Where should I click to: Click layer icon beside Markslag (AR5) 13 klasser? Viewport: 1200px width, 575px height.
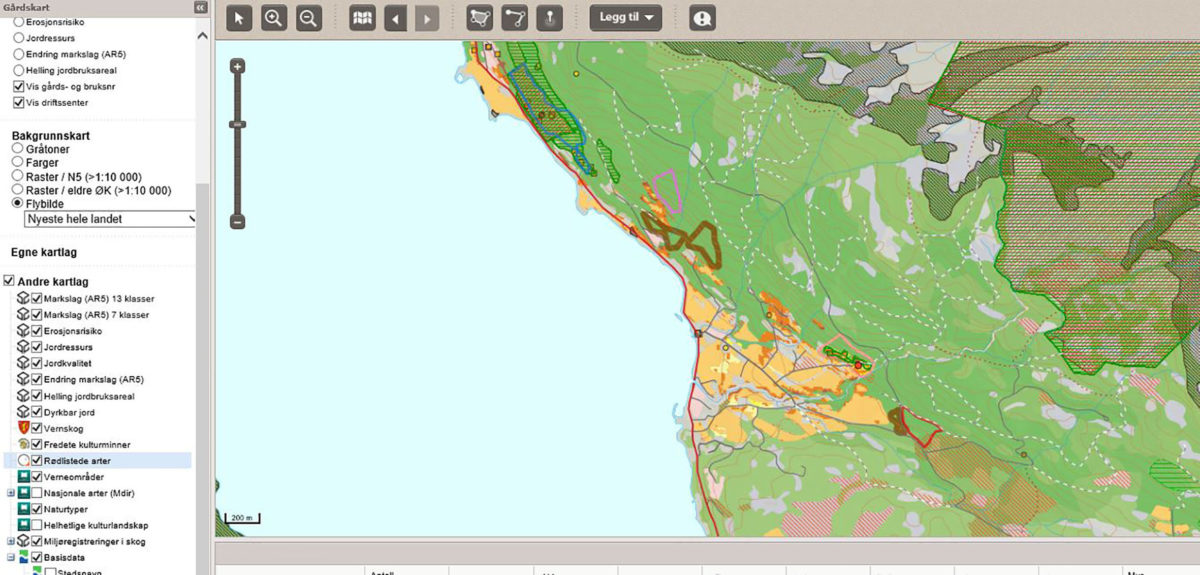click(22, 299)
